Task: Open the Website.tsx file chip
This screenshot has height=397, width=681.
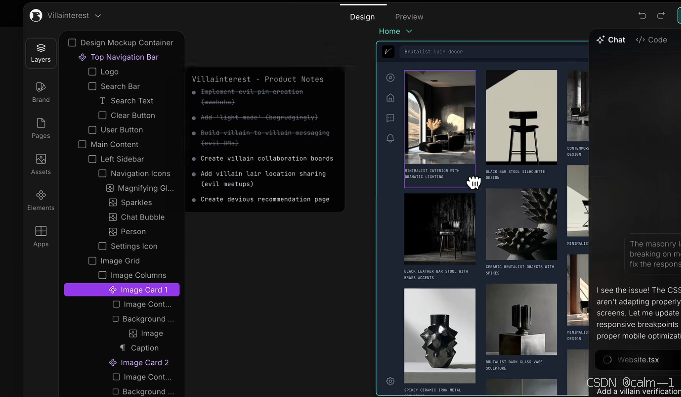Action: coord(638,360)
